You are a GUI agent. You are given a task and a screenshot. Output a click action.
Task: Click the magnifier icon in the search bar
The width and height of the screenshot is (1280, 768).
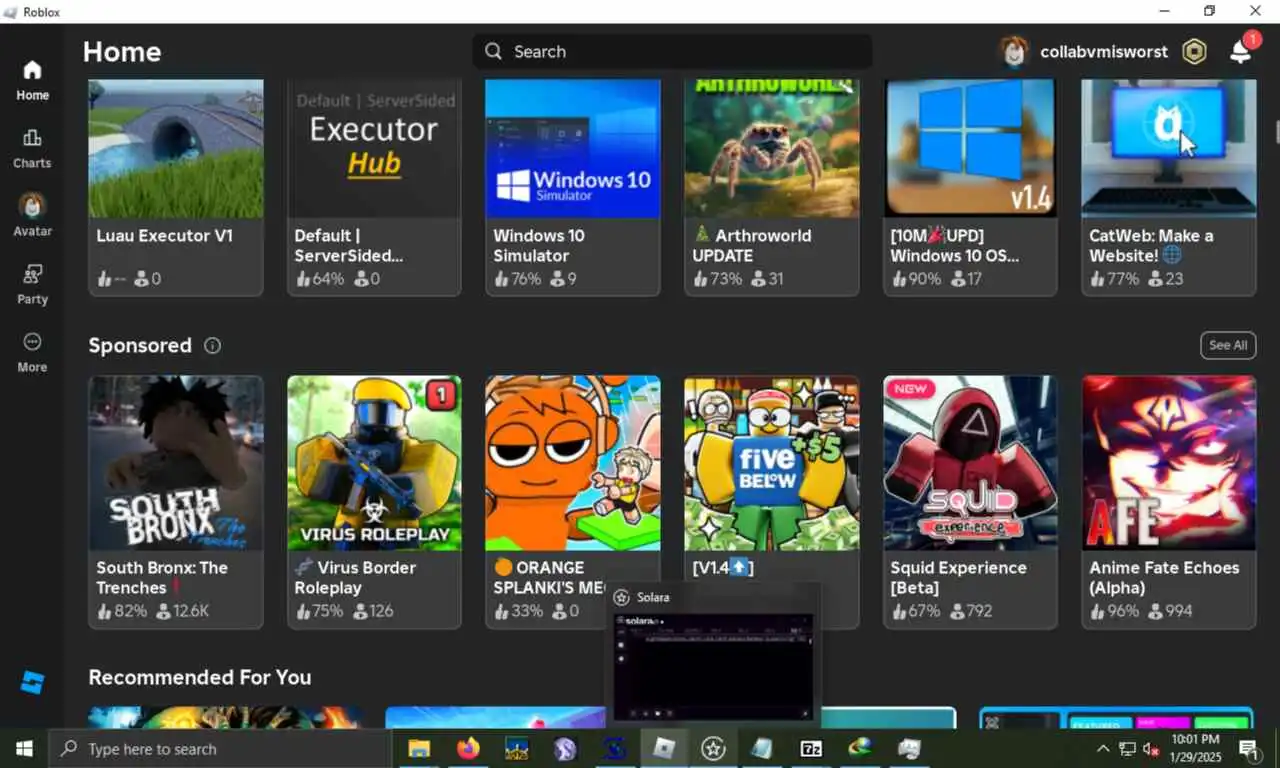tap(493, 51)
